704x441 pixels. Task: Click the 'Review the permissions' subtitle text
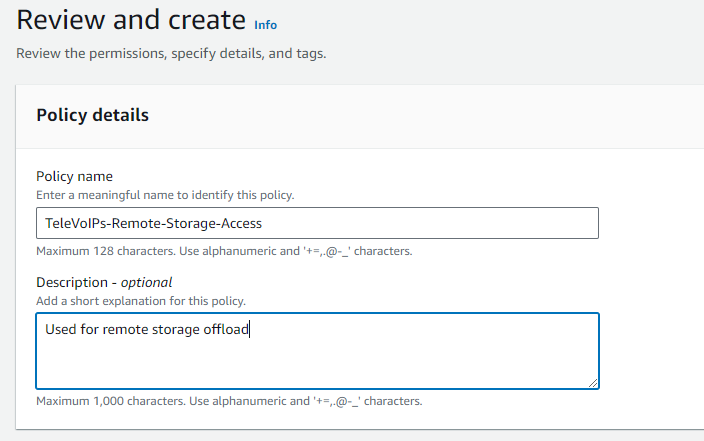coord(171,53)
